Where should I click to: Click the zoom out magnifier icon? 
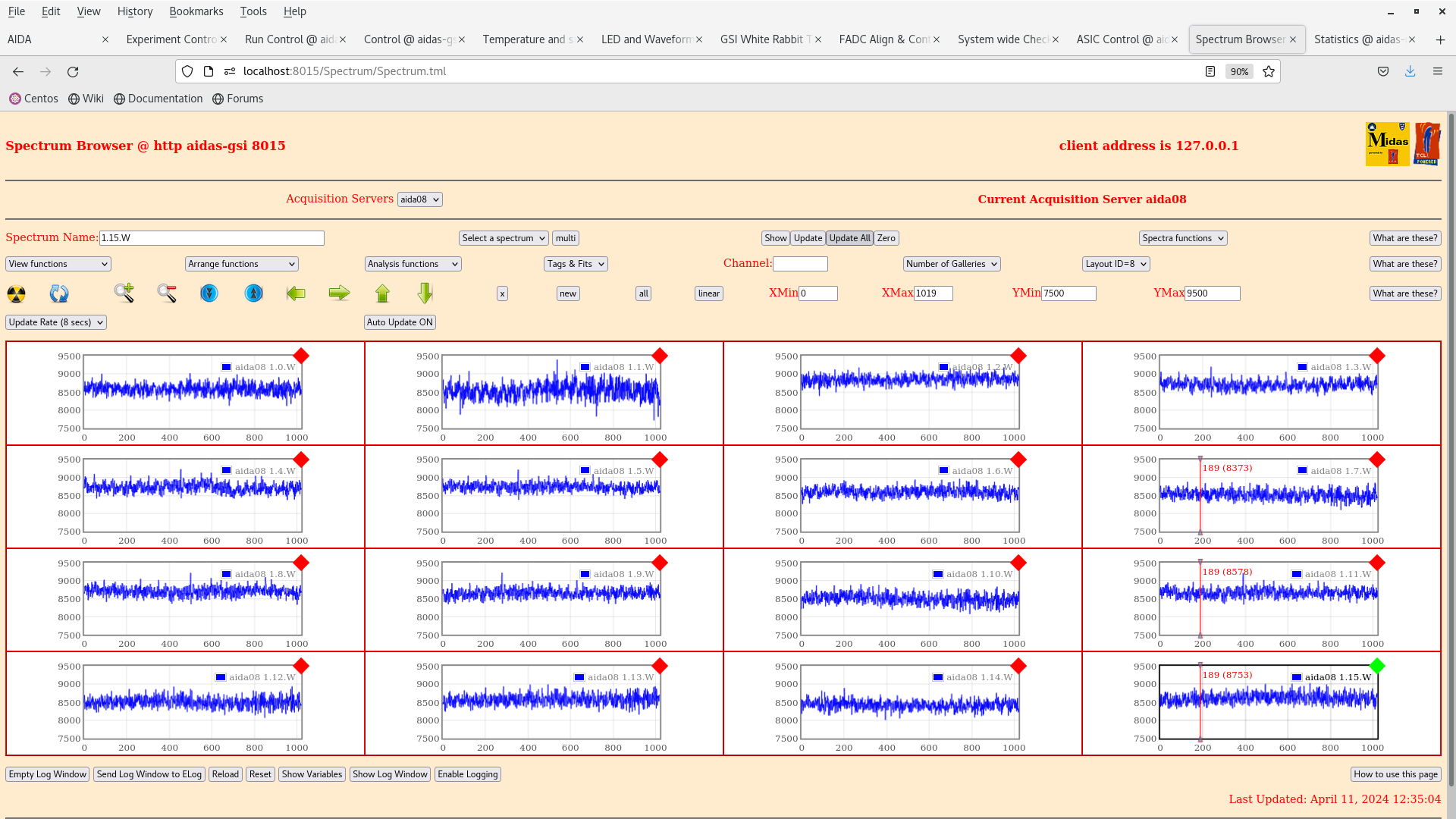coord(167,293)
